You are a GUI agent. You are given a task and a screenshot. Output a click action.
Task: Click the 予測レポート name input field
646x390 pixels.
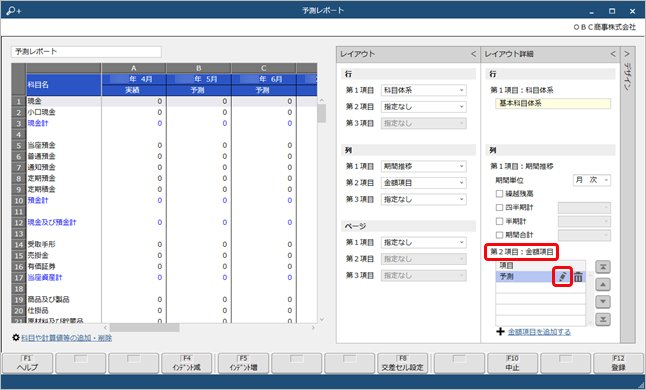(x=86, y=52)
